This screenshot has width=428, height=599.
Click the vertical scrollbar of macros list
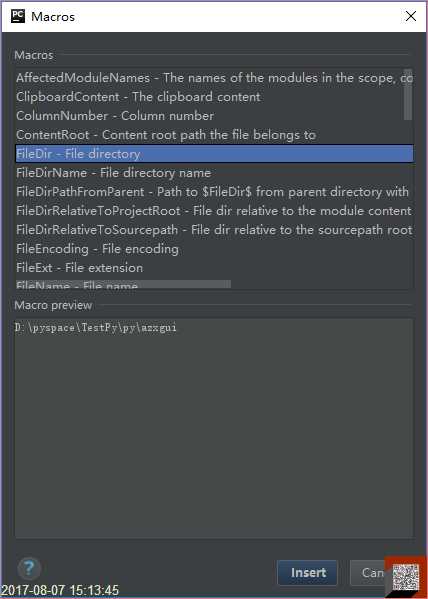408,94
